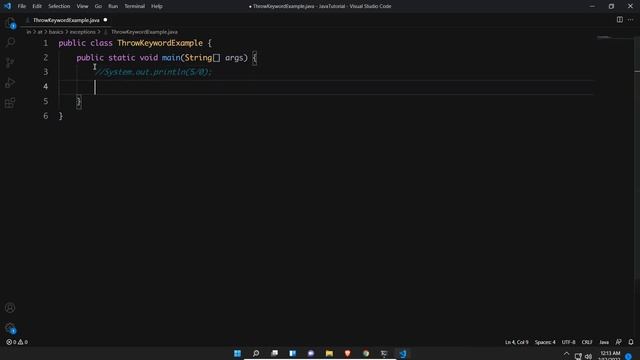Open Task View on the taskbar

(274, 353)
